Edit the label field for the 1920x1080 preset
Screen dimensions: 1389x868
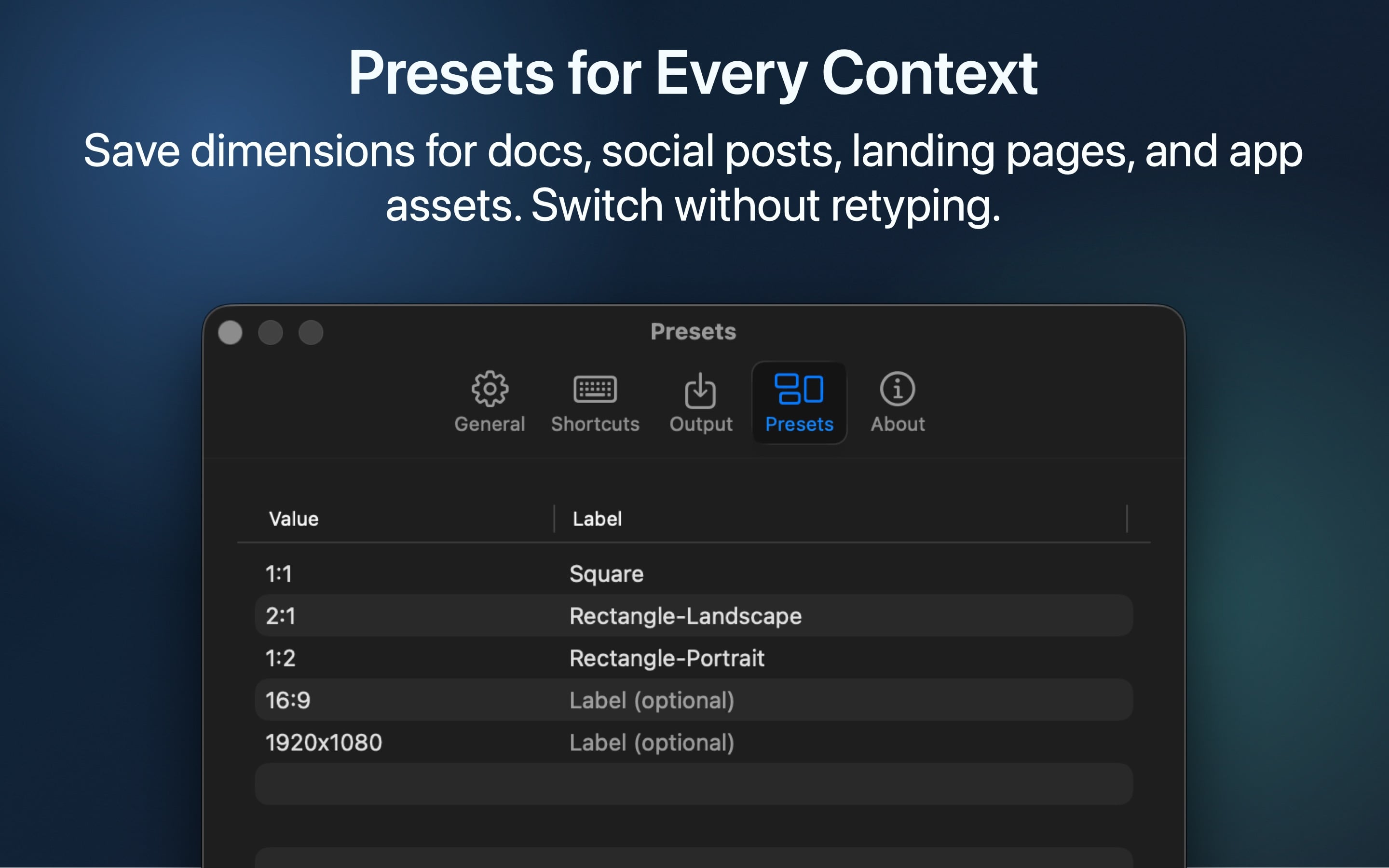[652, 742]
